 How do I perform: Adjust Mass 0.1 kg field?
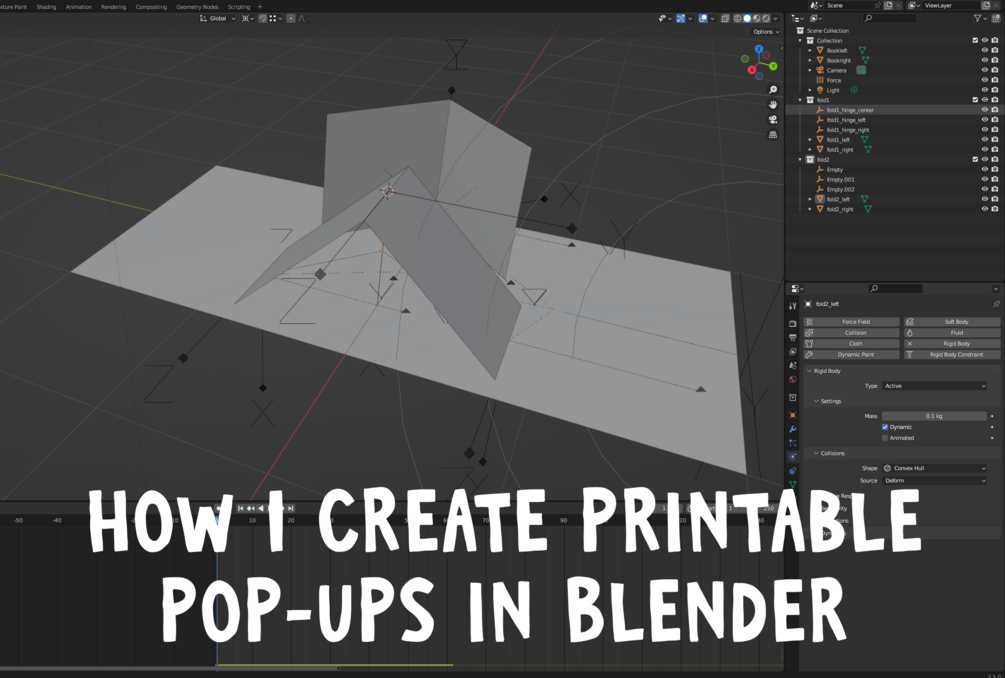click(x=934, y=416)
